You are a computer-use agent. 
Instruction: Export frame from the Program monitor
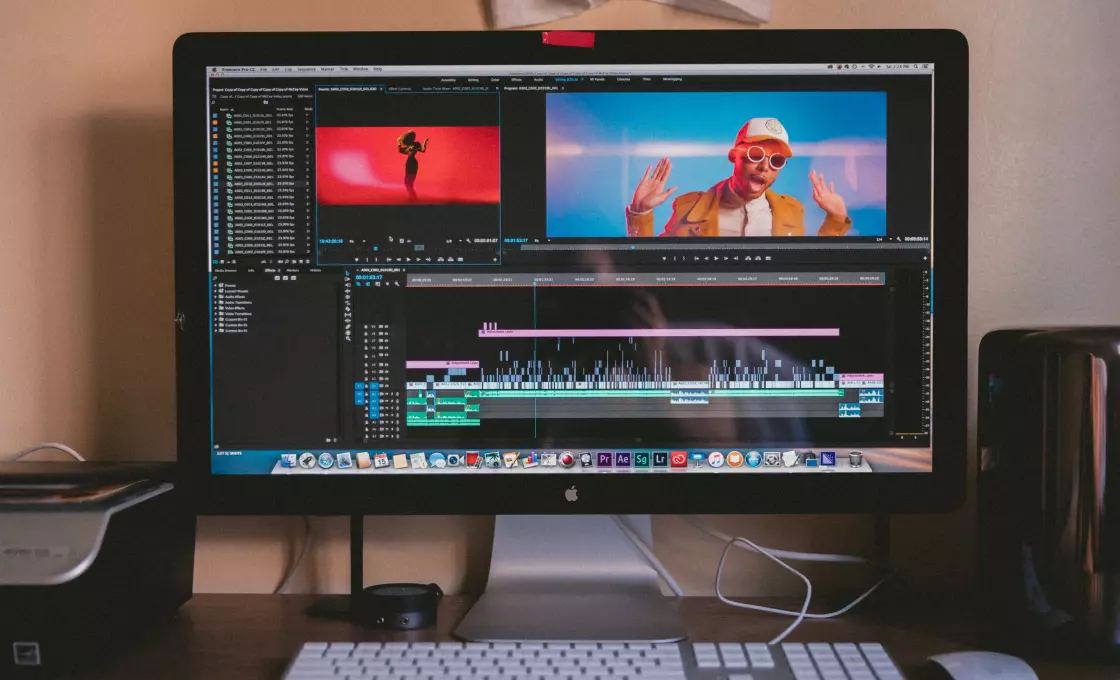pyautogui.click(x=768, y=258)
